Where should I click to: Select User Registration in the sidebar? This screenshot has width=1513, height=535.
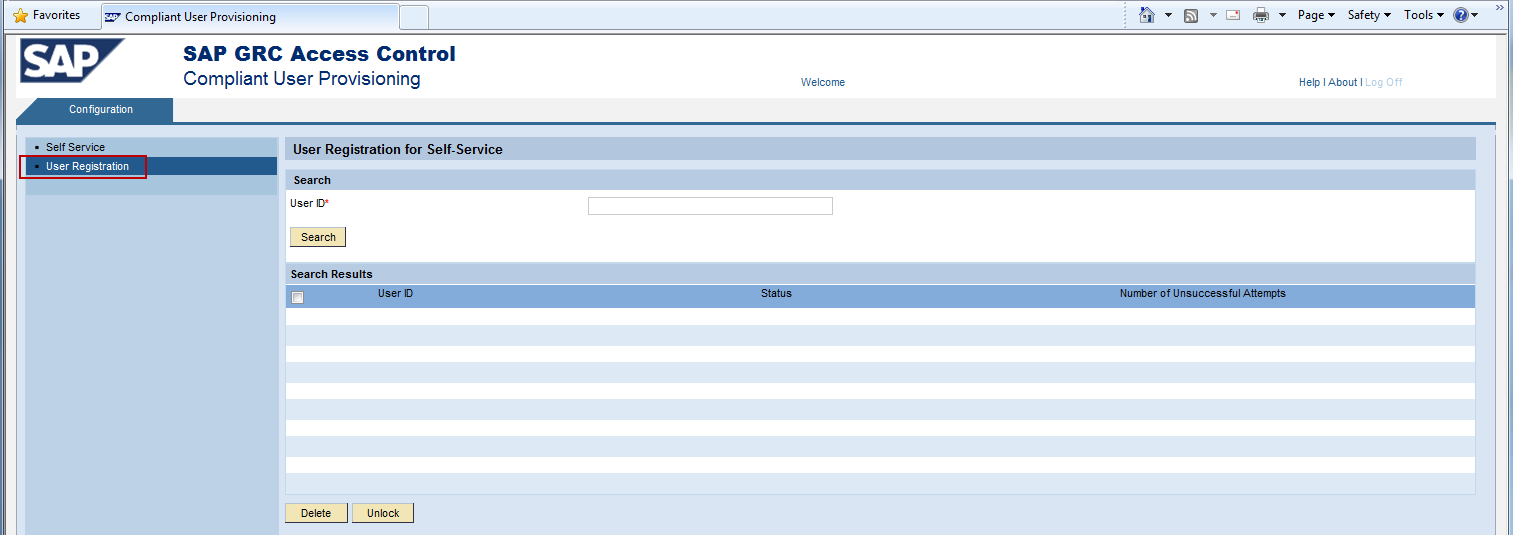click(x=87, y=166)
